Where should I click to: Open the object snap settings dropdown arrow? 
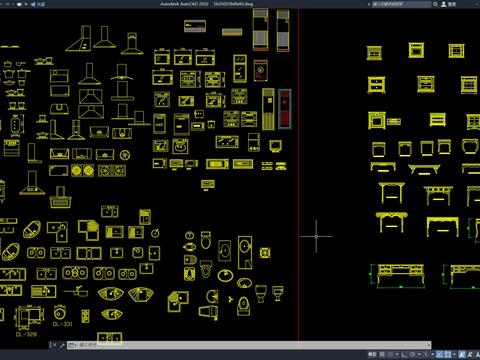tap(454, 354)
